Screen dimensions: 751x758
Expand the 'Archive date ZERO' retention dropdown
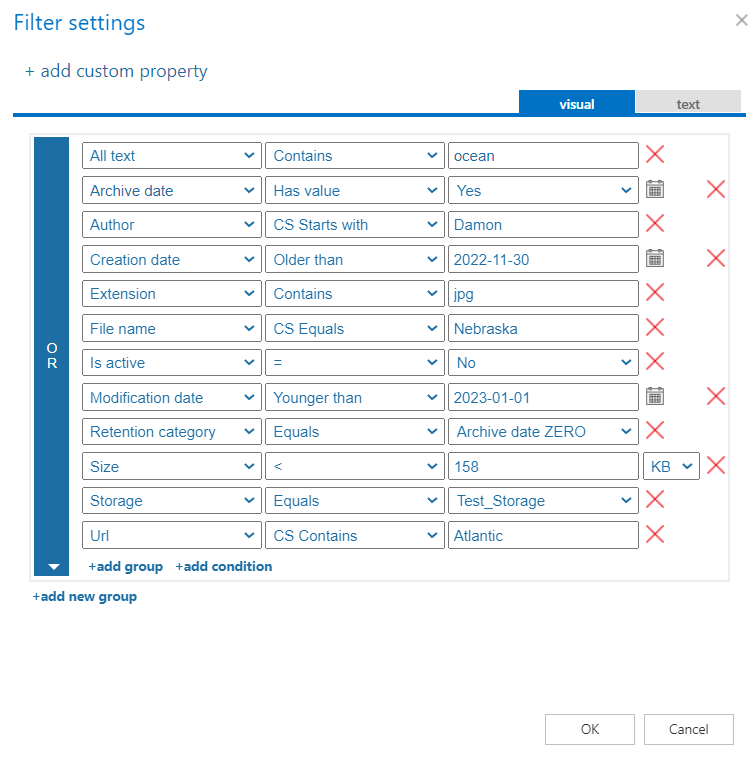pos(543,432)
